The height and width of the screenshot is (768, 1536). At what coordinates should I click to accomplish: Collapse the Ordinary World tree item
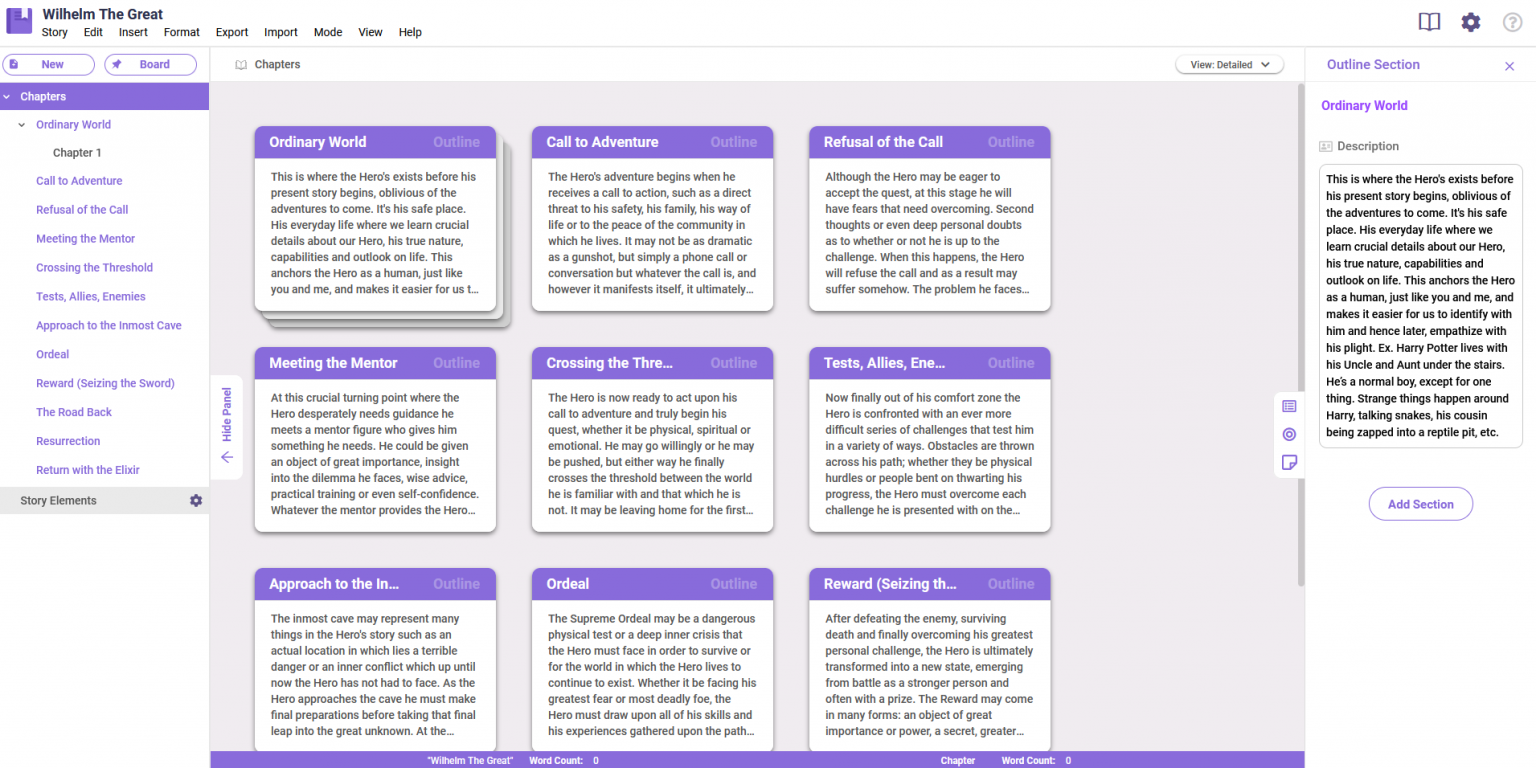(x=22, y=124)
